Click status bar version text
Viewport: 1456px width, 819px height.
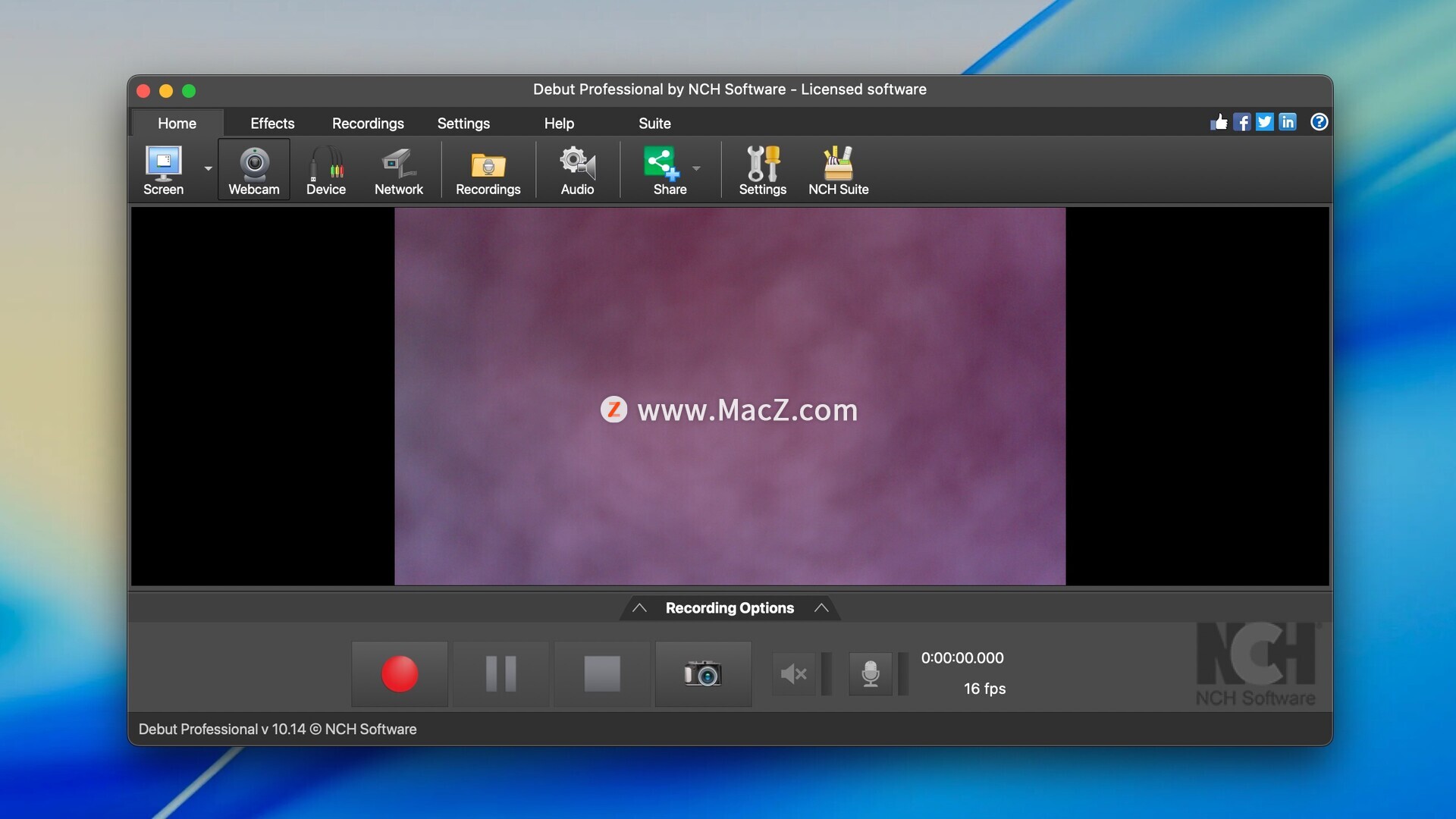point(278,729)
